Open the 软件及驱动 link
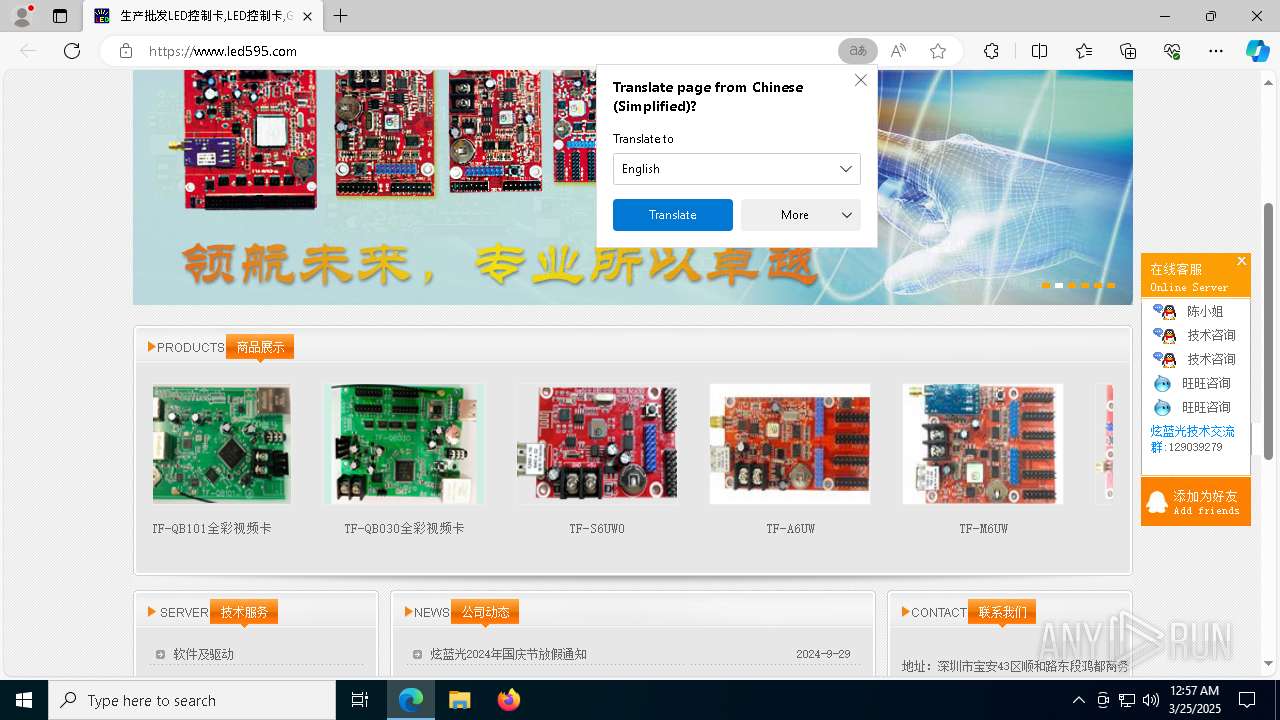Image resolution: width=1280 pixels, height=720 pixels. pyautogui.click(x=203, y=654)
